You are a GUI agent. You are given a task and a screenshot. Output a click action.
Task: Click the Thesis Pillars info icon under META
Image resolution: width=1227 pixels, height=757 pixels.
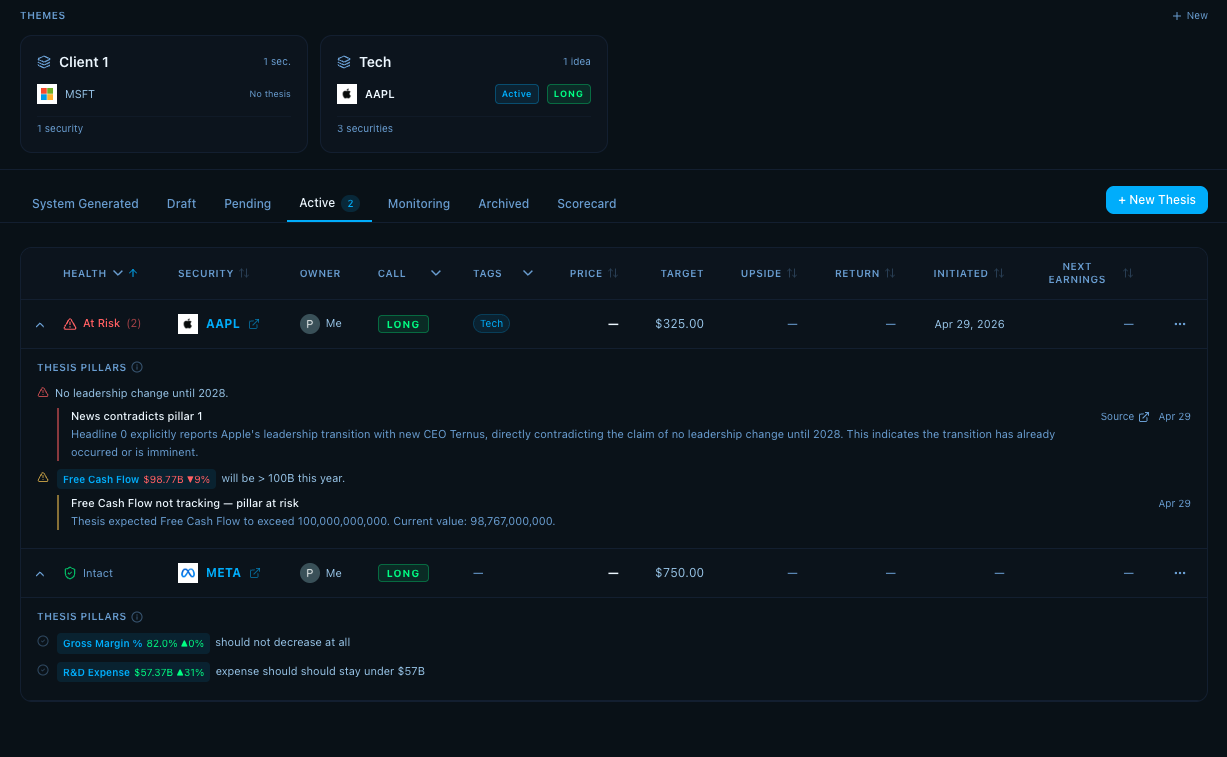pos(137,617)
